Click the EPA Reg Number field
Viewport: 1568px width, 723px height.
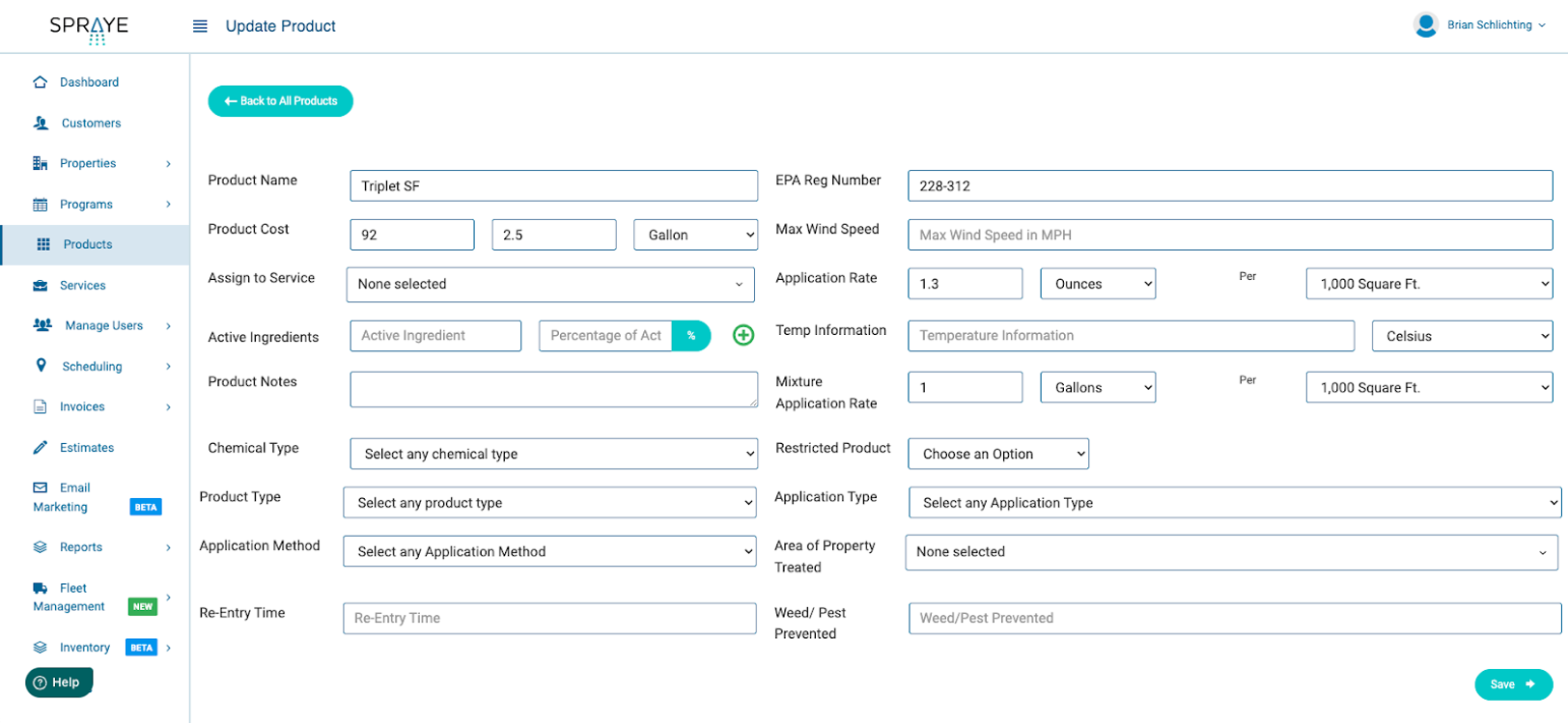pyautogui.click(x=1230, y=186)
